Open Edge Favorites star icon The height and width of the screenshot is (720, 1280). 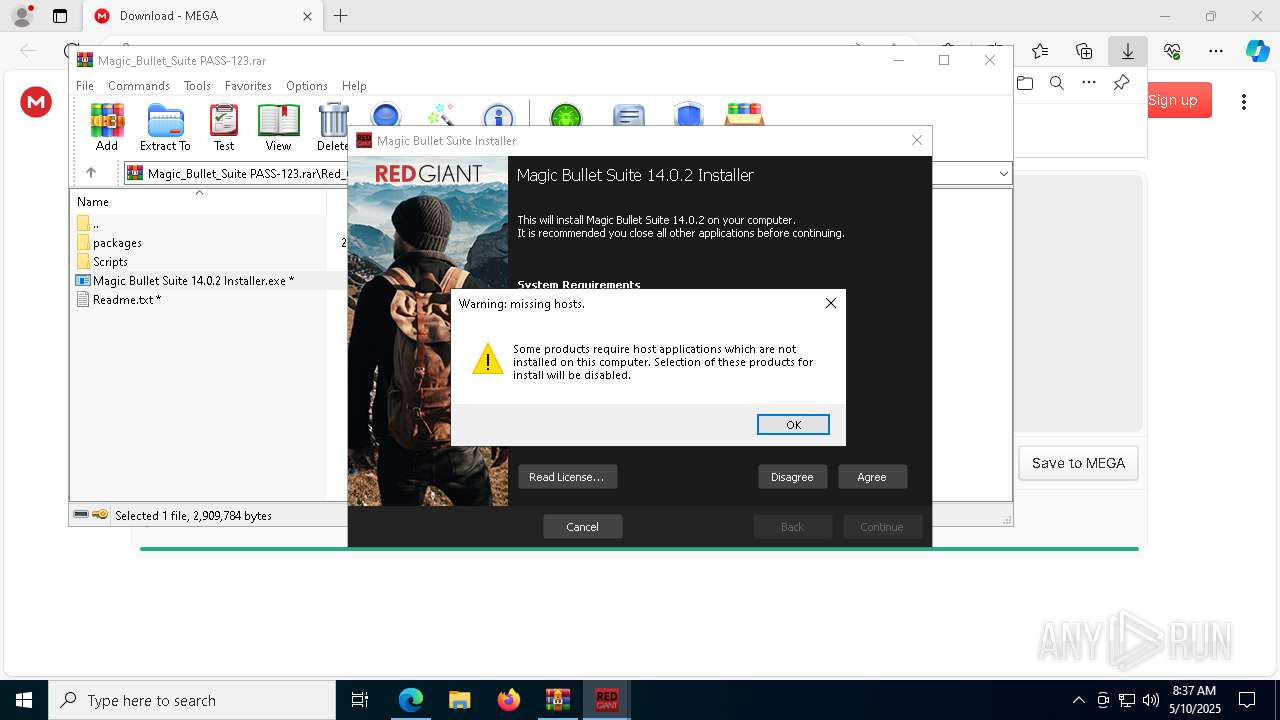[x=1040, y=51]
